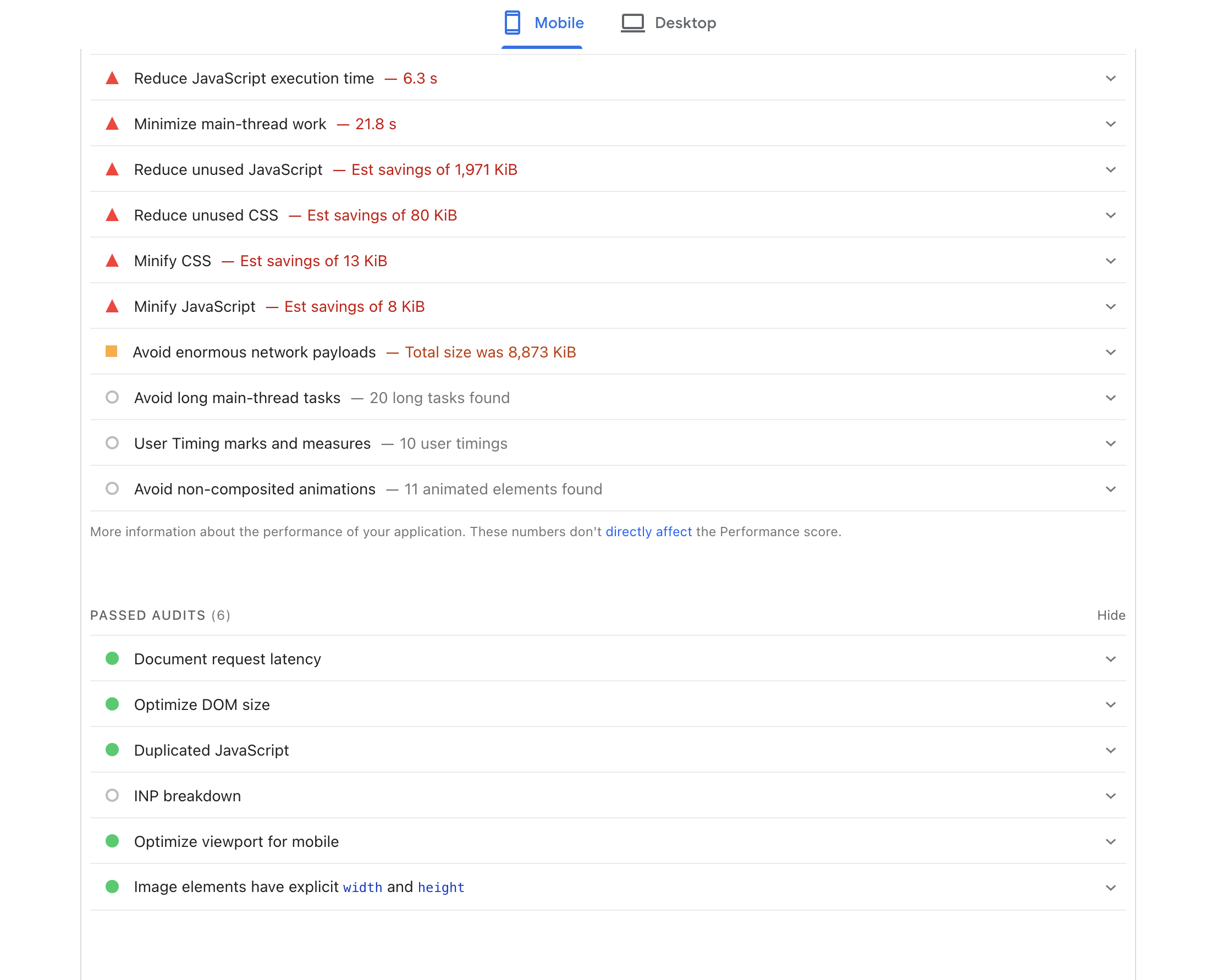Click gray circle beside INP breakdown
The image size is (1223, 980).
coord(112,795)
